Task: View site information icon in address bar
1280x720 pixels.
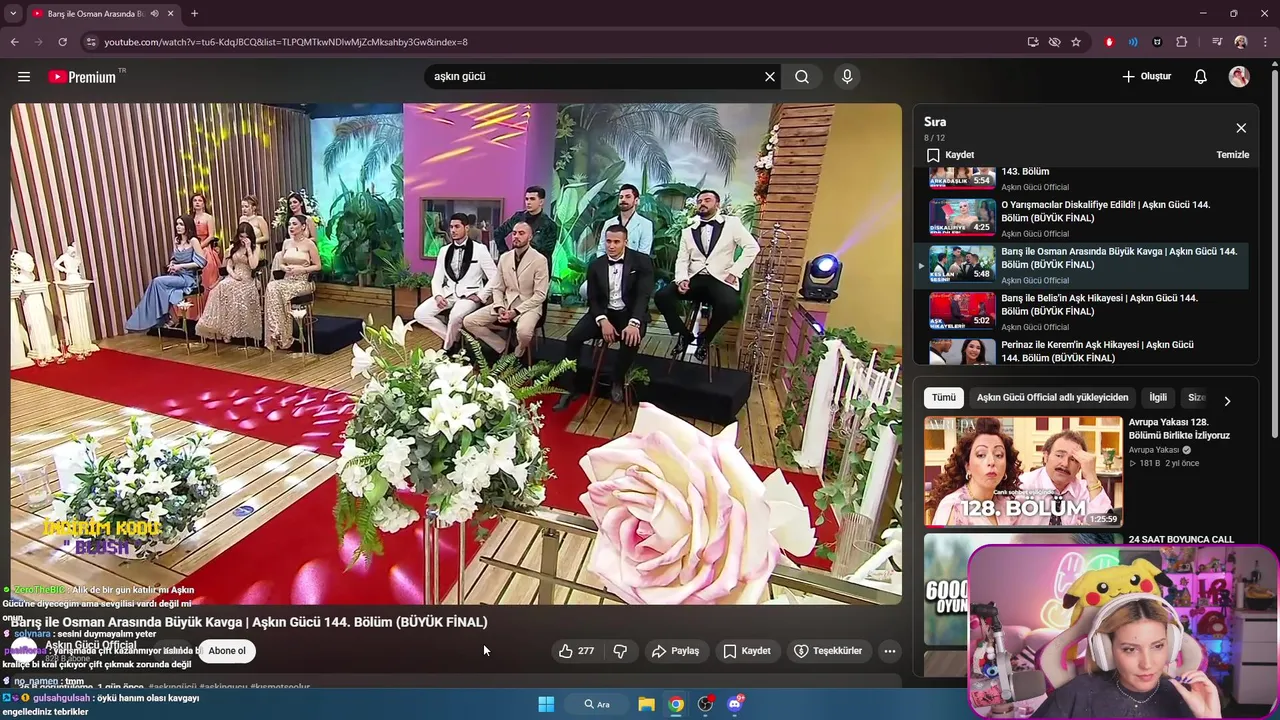Action: tap(91, 42)
